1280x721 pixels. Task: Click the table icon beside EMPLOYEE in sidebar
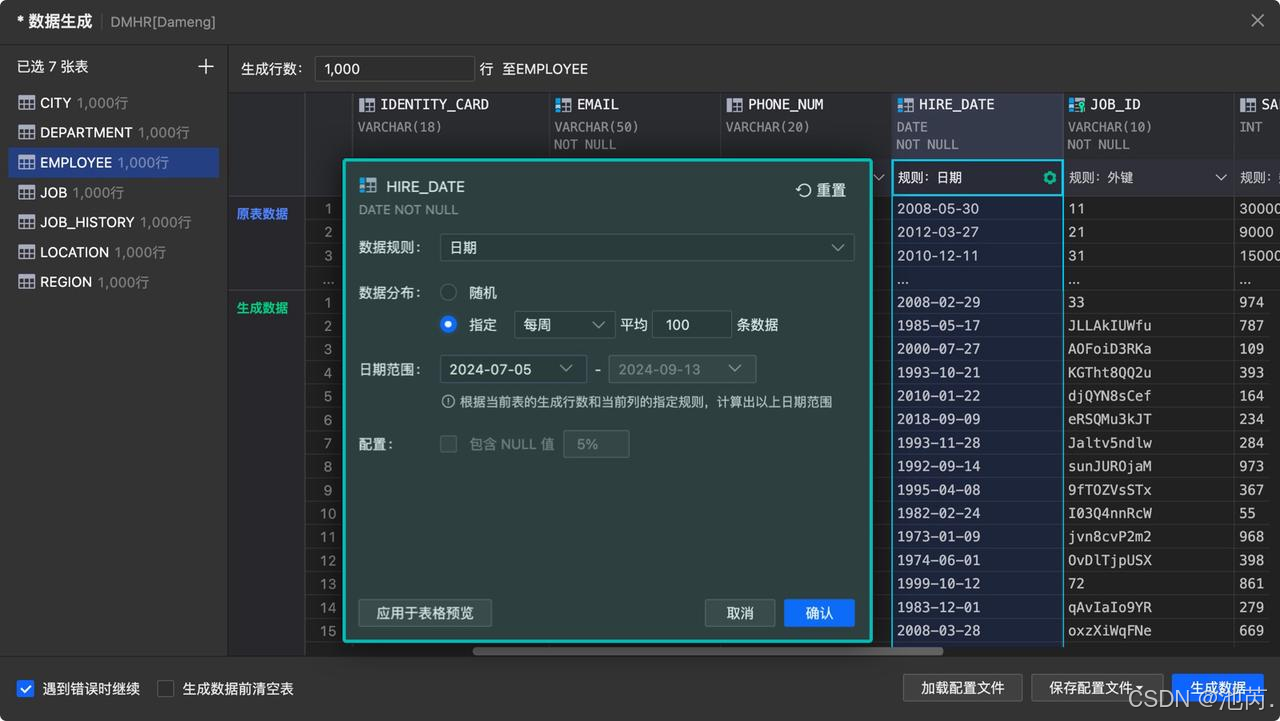tap(24, 162)
